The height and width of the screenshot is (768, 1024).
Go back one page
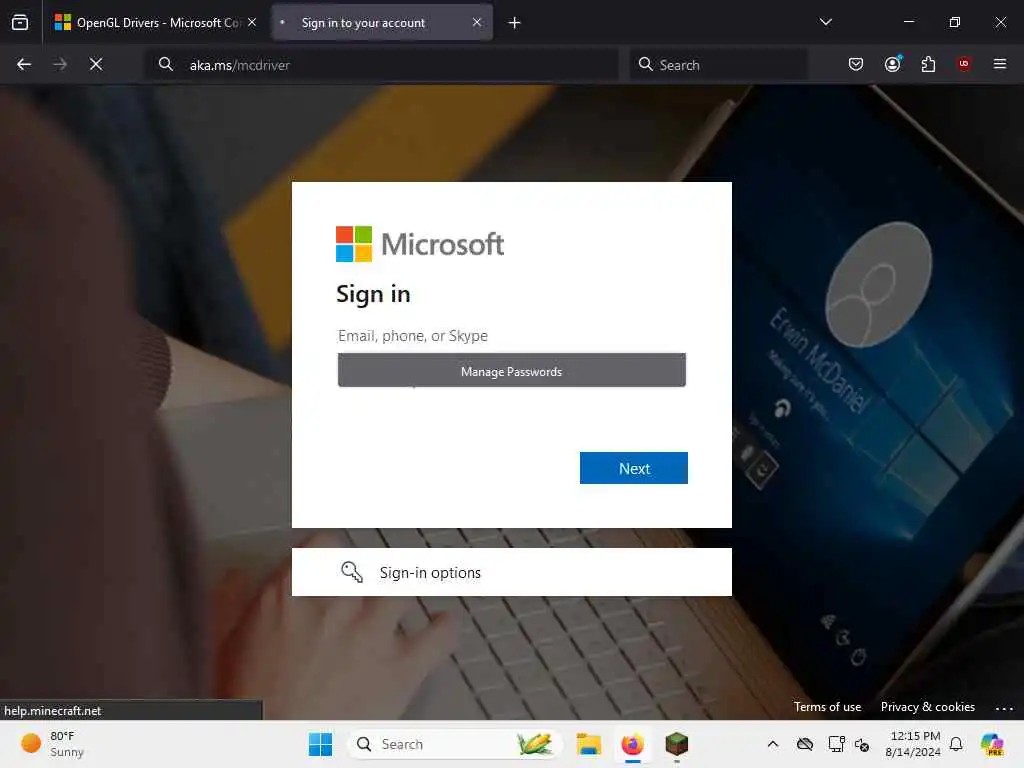24,64
